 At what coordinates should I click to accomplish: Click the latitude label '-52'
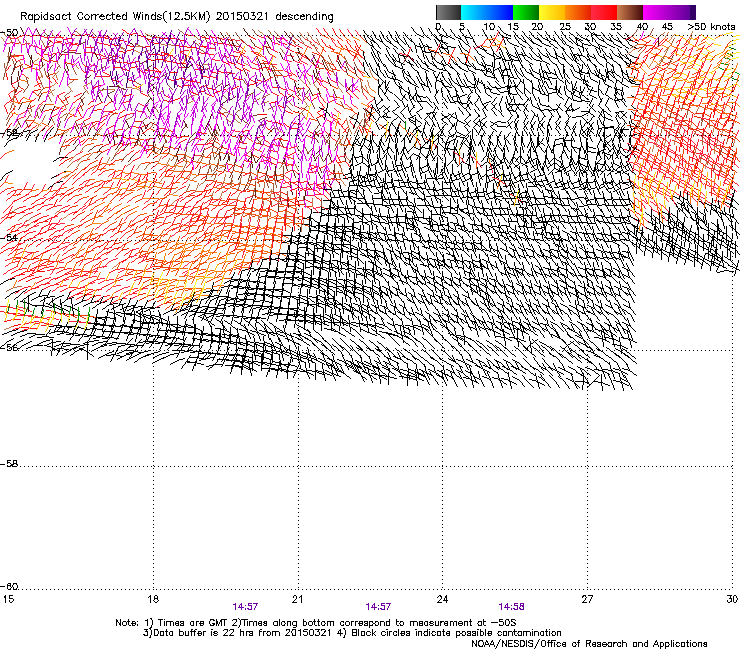point(9,134)
